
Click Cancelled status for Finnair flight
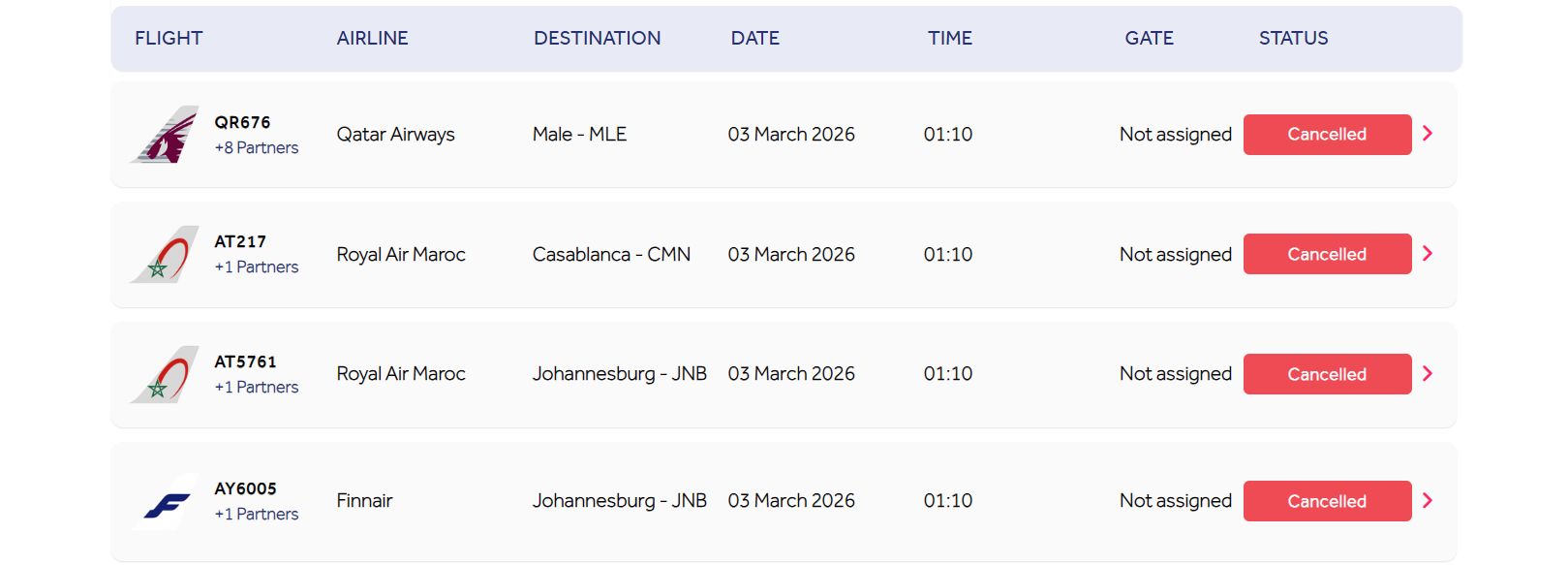pyautogui.click(x=1326, y=501)
